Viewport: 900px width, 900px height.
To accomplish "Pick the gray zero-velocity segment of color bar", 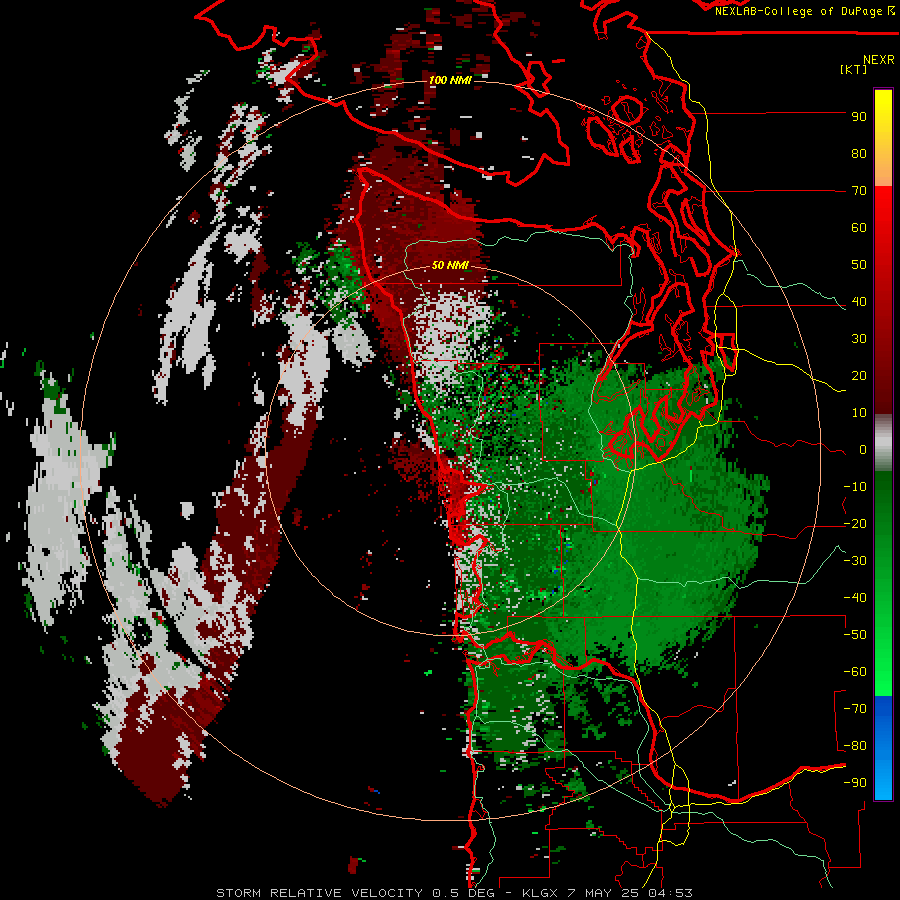I will 883,443.
